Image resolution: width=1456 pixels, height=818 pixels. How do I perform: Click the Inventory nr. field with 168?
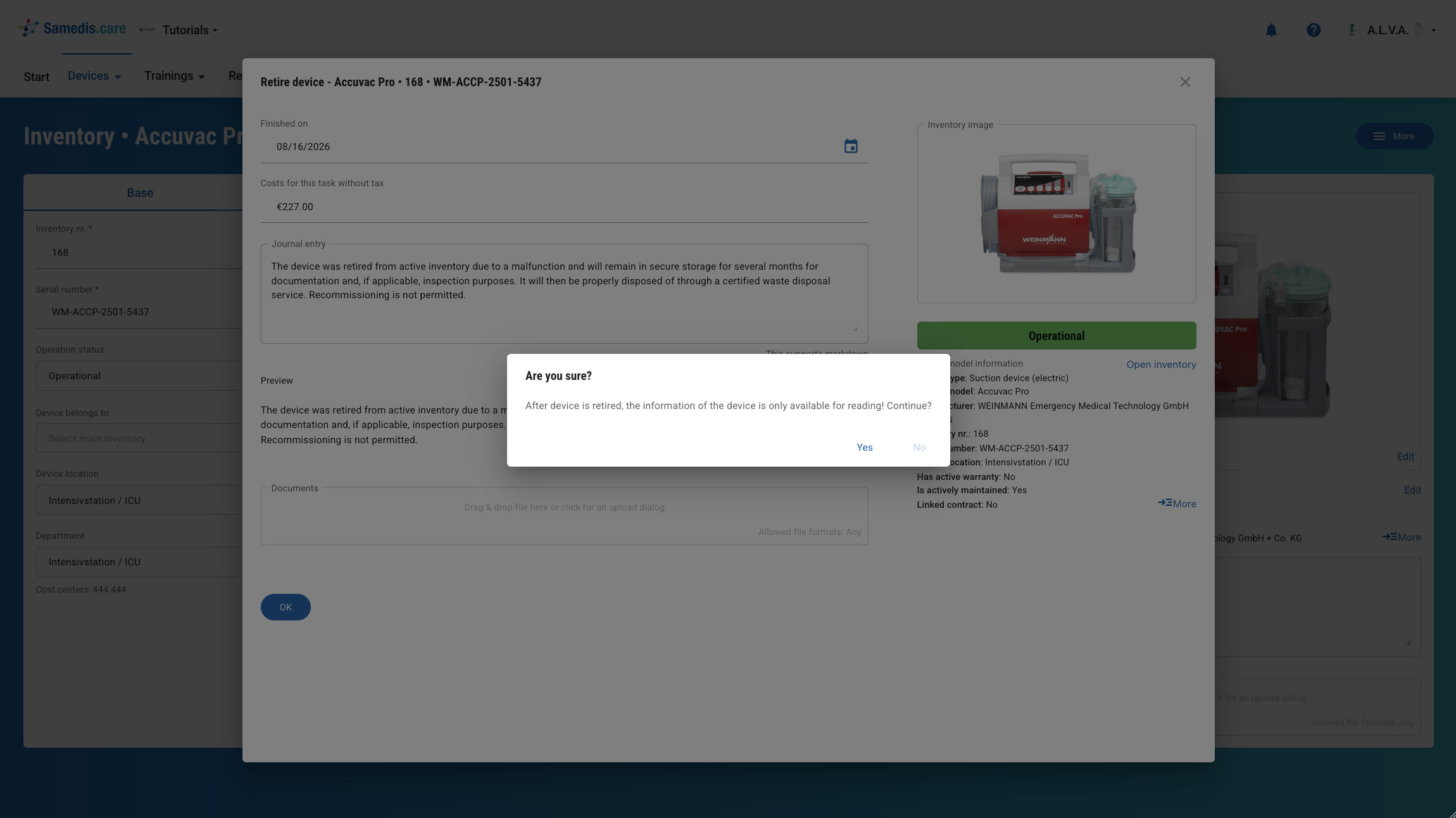[139, 253]
